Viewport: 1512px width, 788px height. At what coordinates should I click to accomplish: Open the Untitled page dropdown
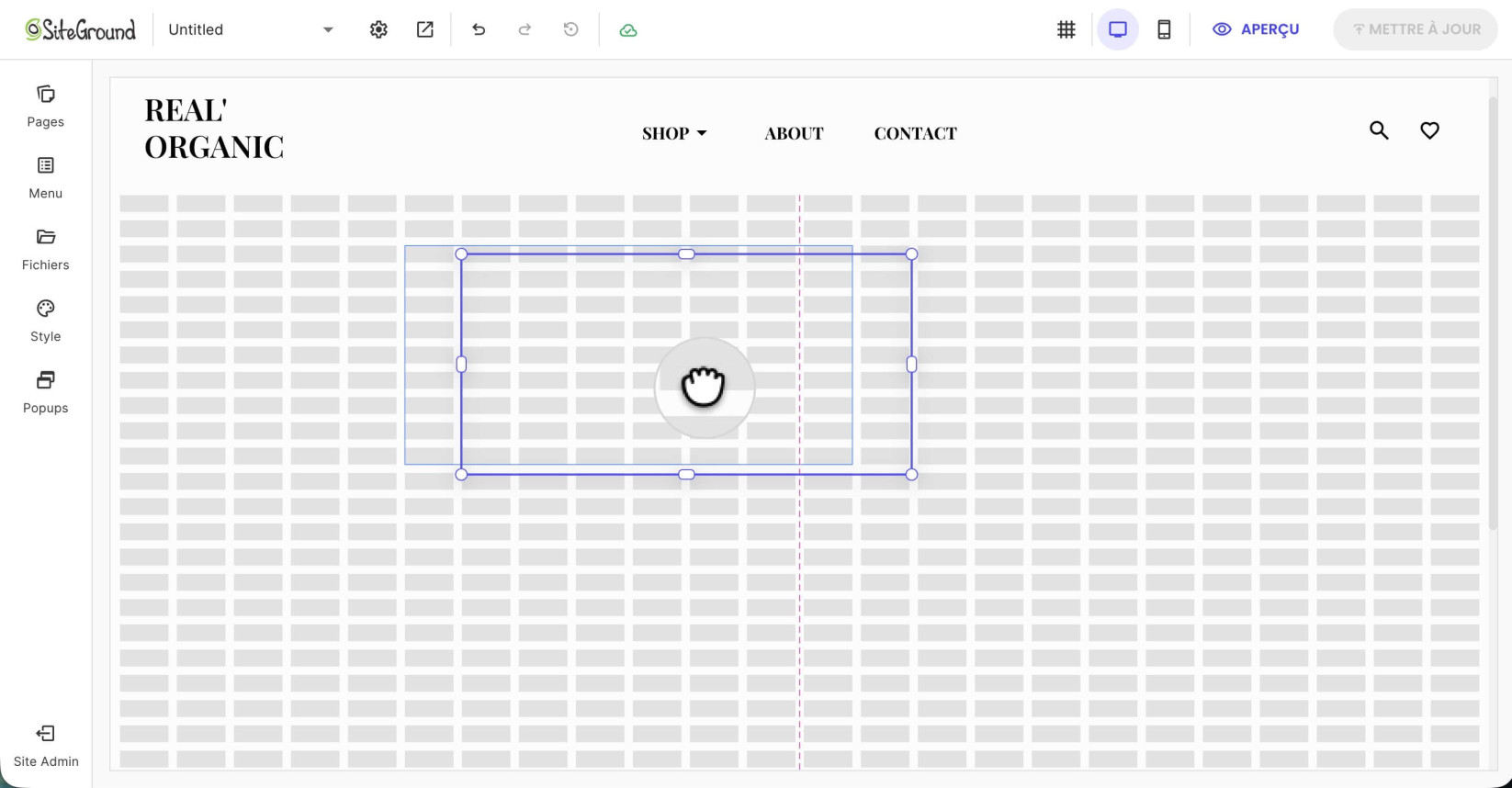pos(251,29)
